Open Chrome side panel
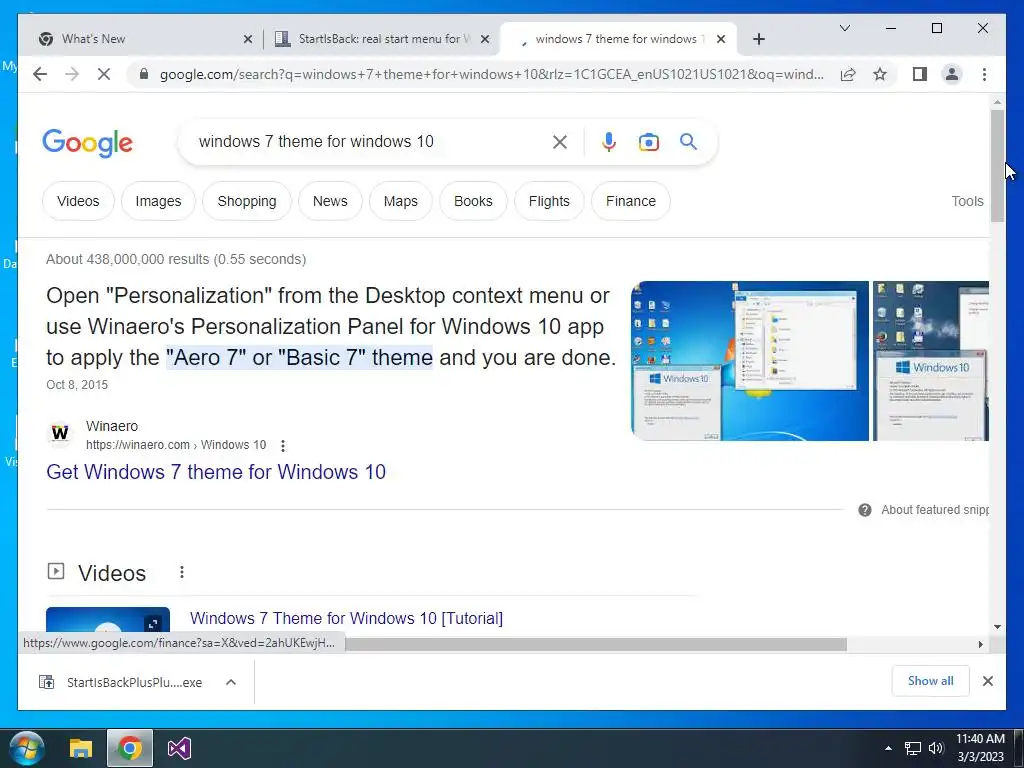The width and height of the screenshot is (1024, 768). click(x=920, y=74)
